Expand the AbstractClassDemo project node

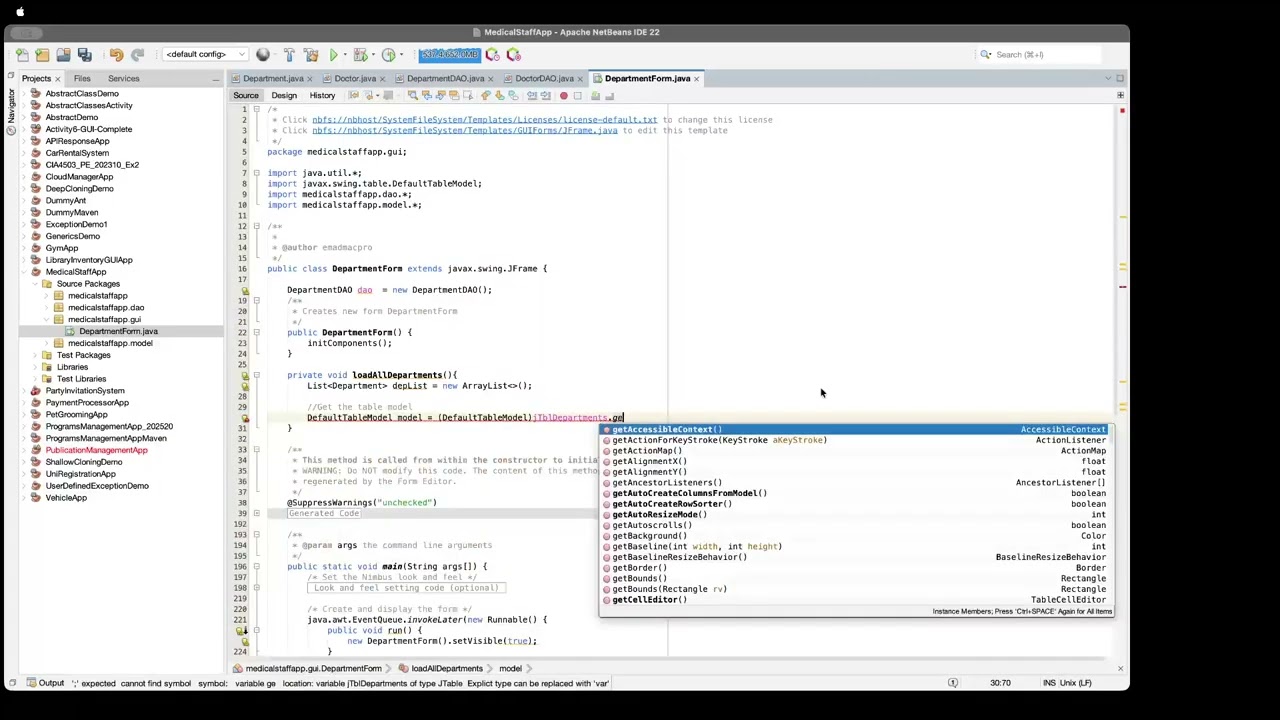tap(23, 93)
